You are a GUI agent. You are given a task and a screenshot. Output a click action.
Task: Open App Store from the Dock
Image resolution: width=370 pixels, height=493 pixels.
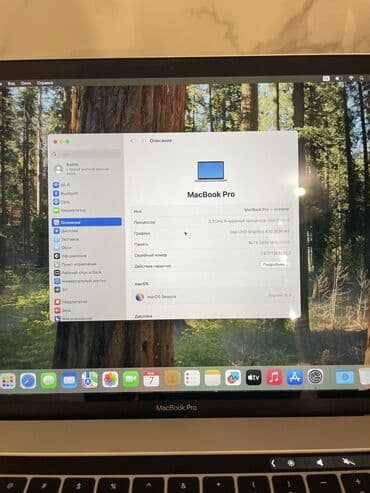click(295, 377)
